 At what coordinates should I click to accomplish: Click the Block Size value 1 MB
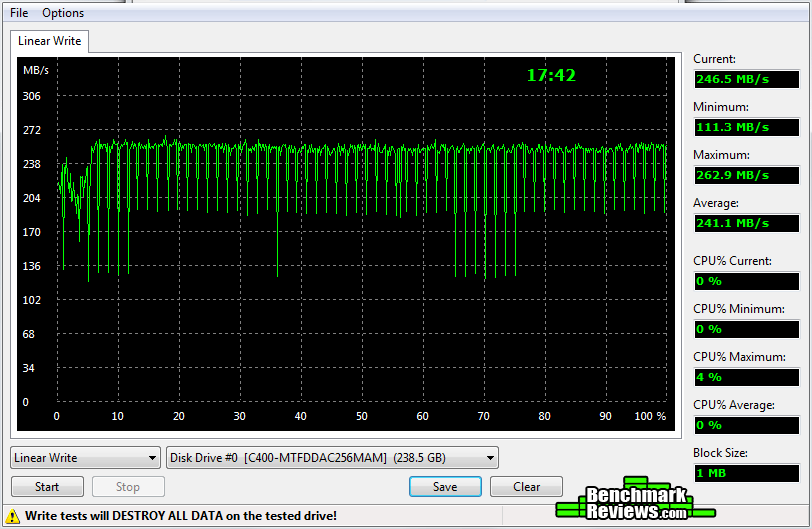click(x=747, y=473)
